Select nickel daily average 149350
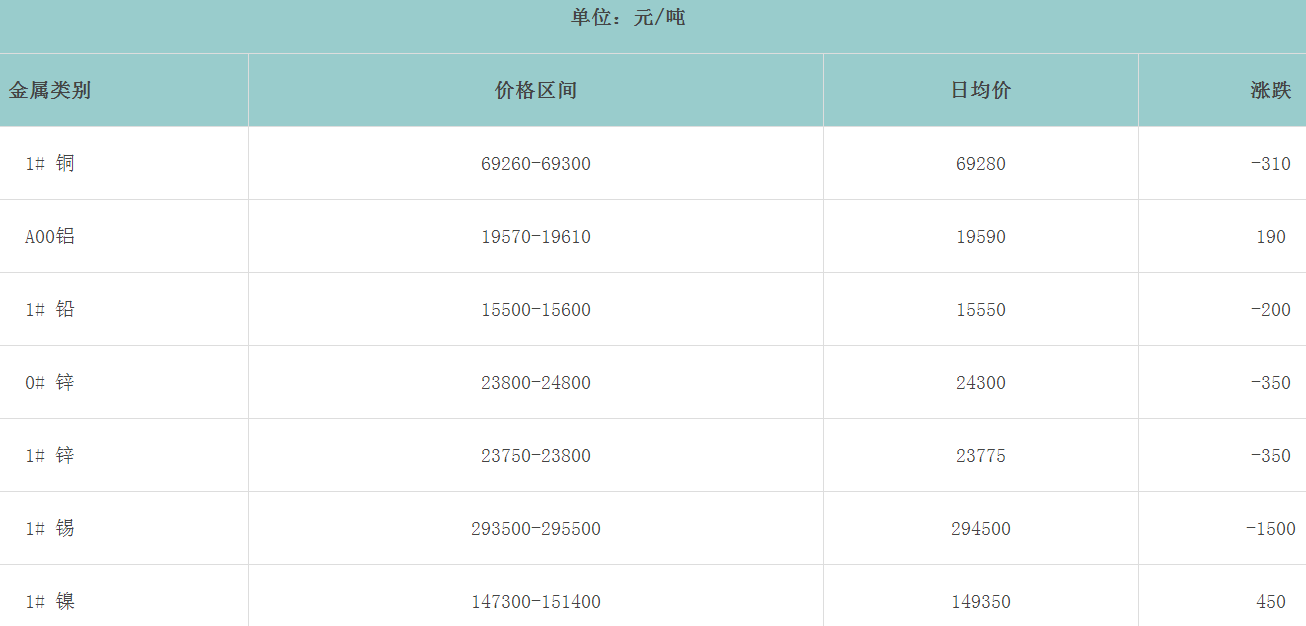 981,602
